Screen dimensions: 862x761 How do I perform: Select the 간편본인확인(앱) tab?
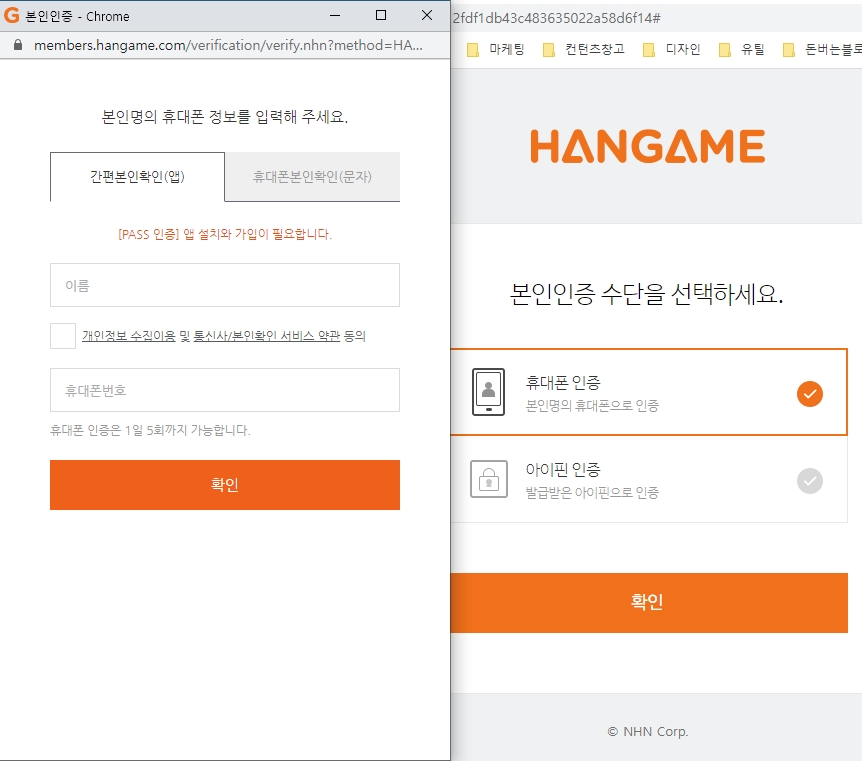[x=137, y=177]
